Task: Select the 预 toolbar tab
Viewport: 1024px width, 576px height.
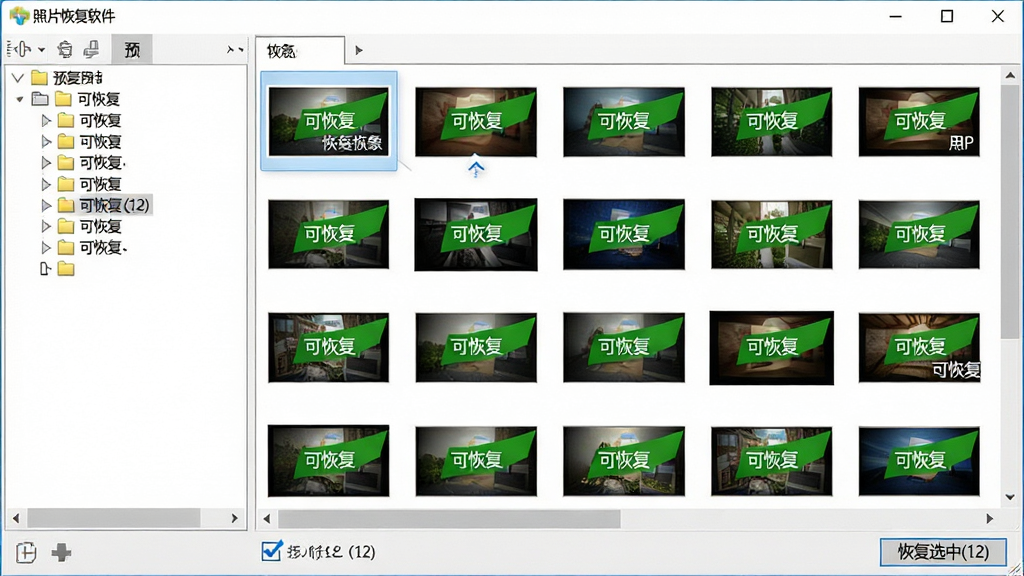Action: [132, 50]
